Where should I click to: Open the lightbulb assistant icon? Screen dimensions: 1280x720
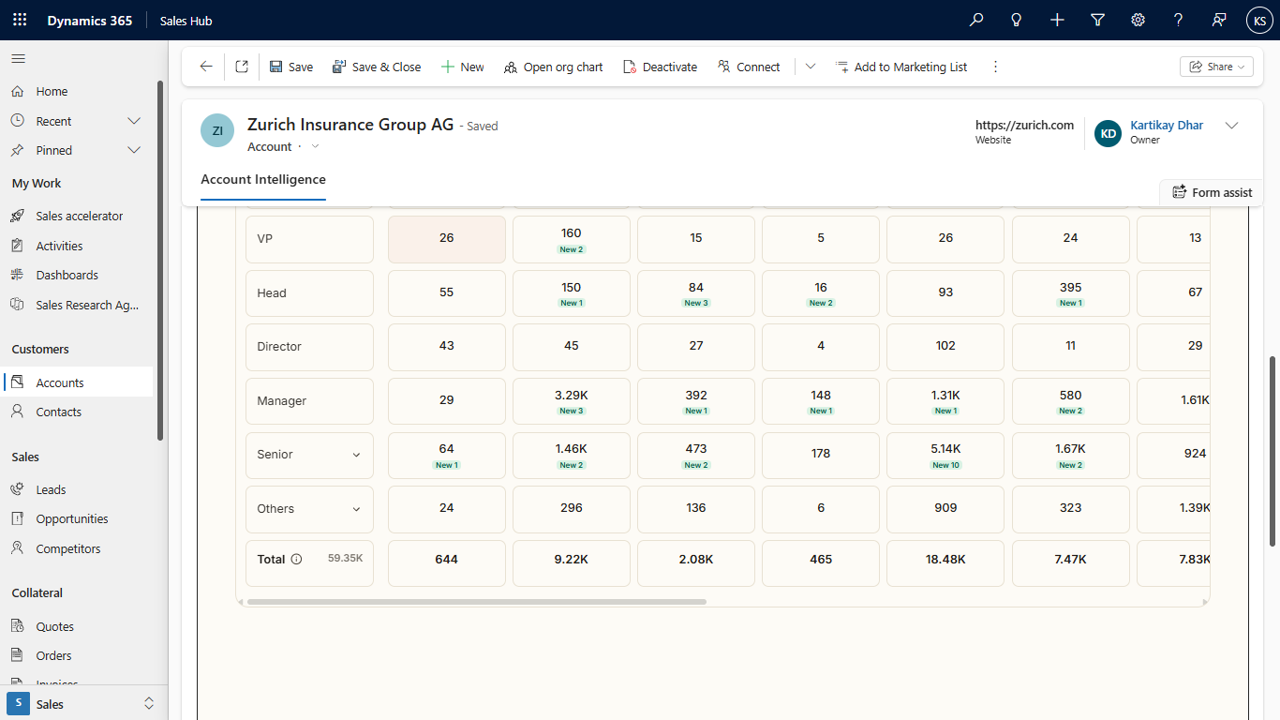[x=1016, y=20]
